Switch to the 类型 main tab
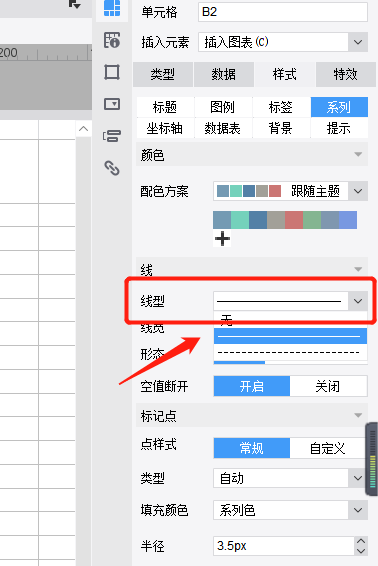378x566 pixels. [162, 74]
